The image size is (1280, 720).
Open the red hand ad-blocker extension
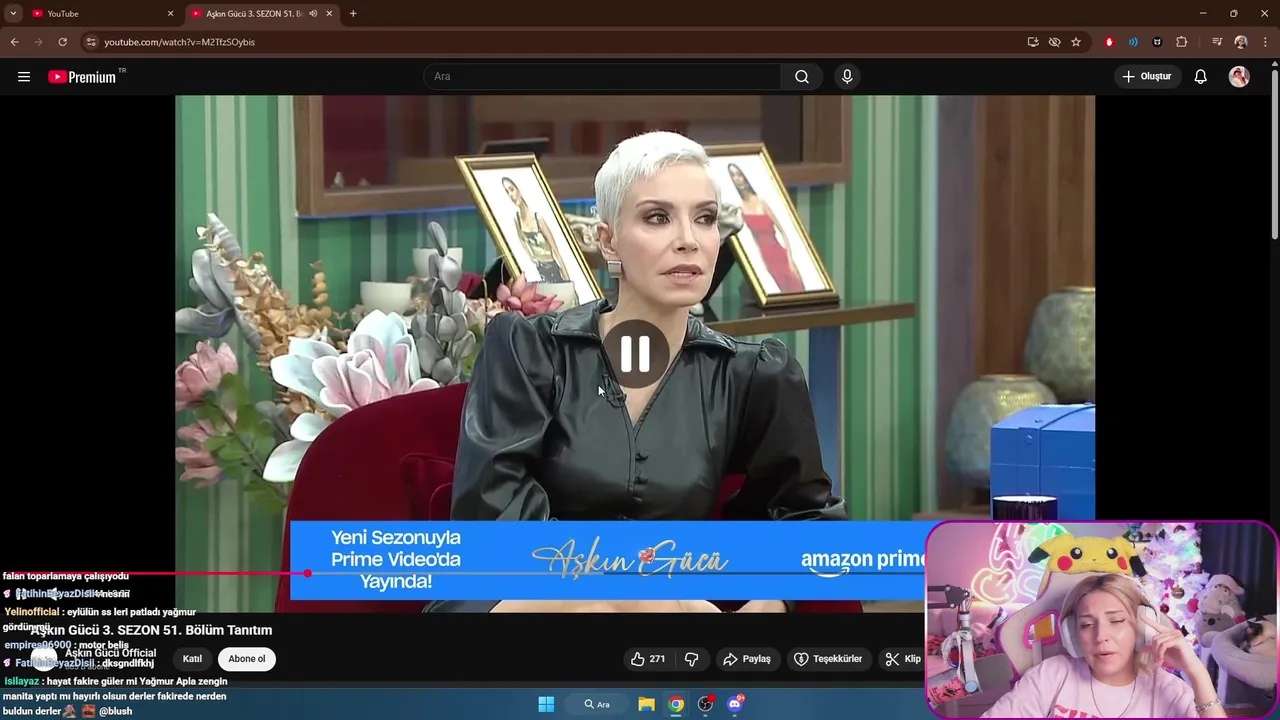1109,42
